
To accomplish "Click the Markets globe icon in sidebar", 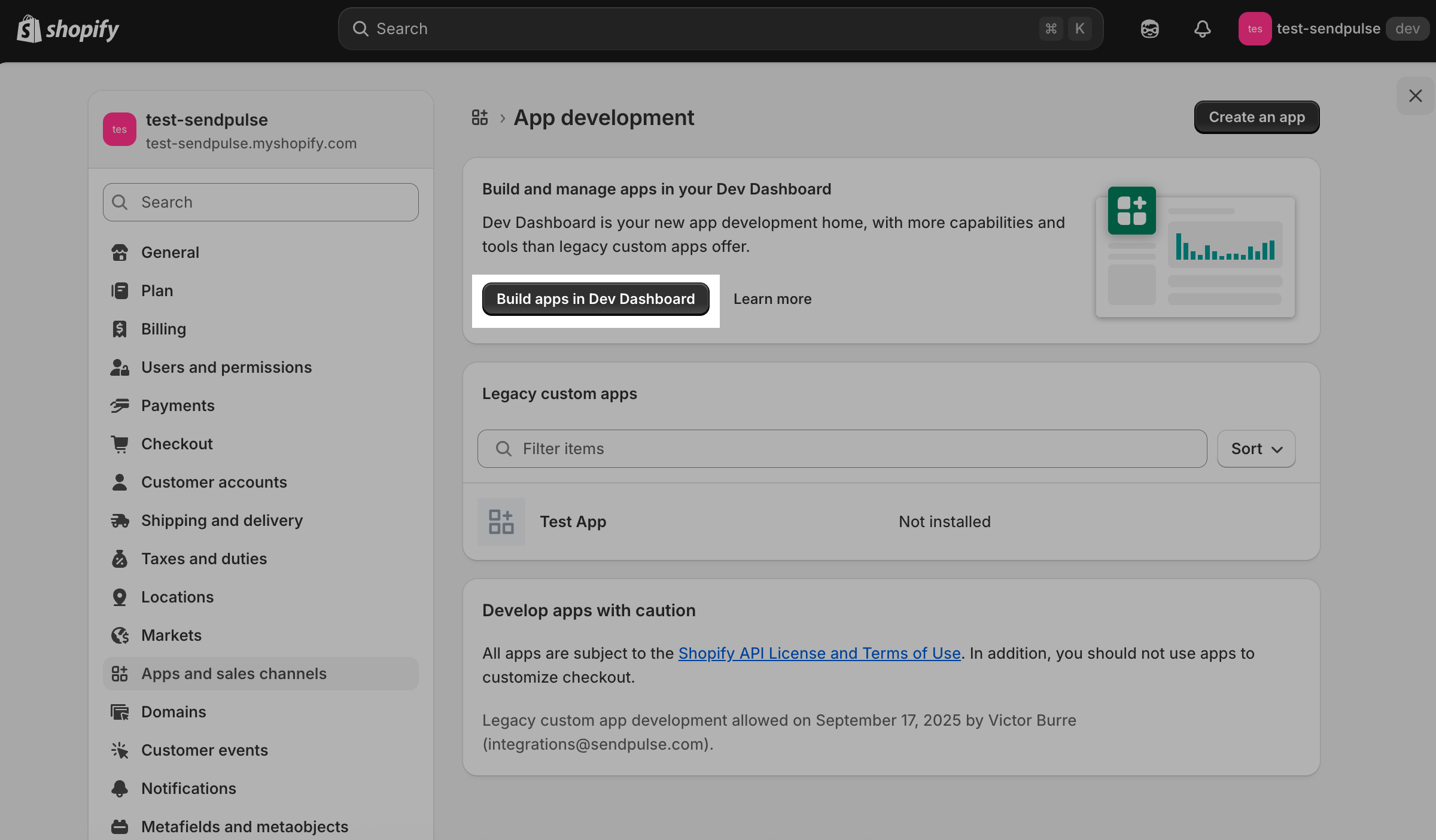I will 120,635.
